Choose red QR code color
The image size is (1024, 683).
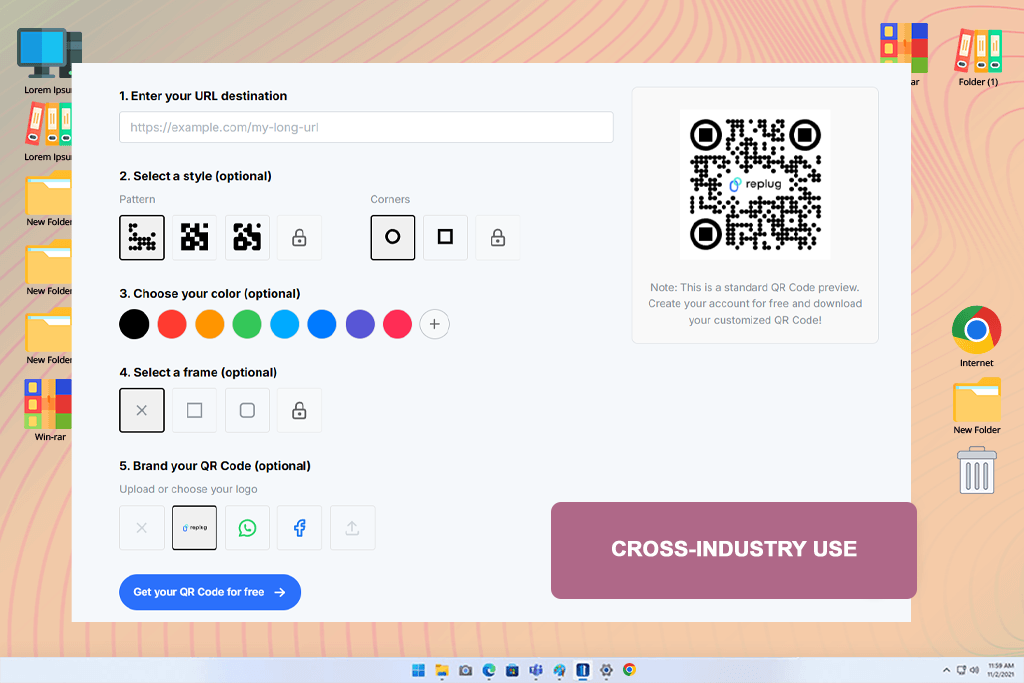tap(172, 324)
